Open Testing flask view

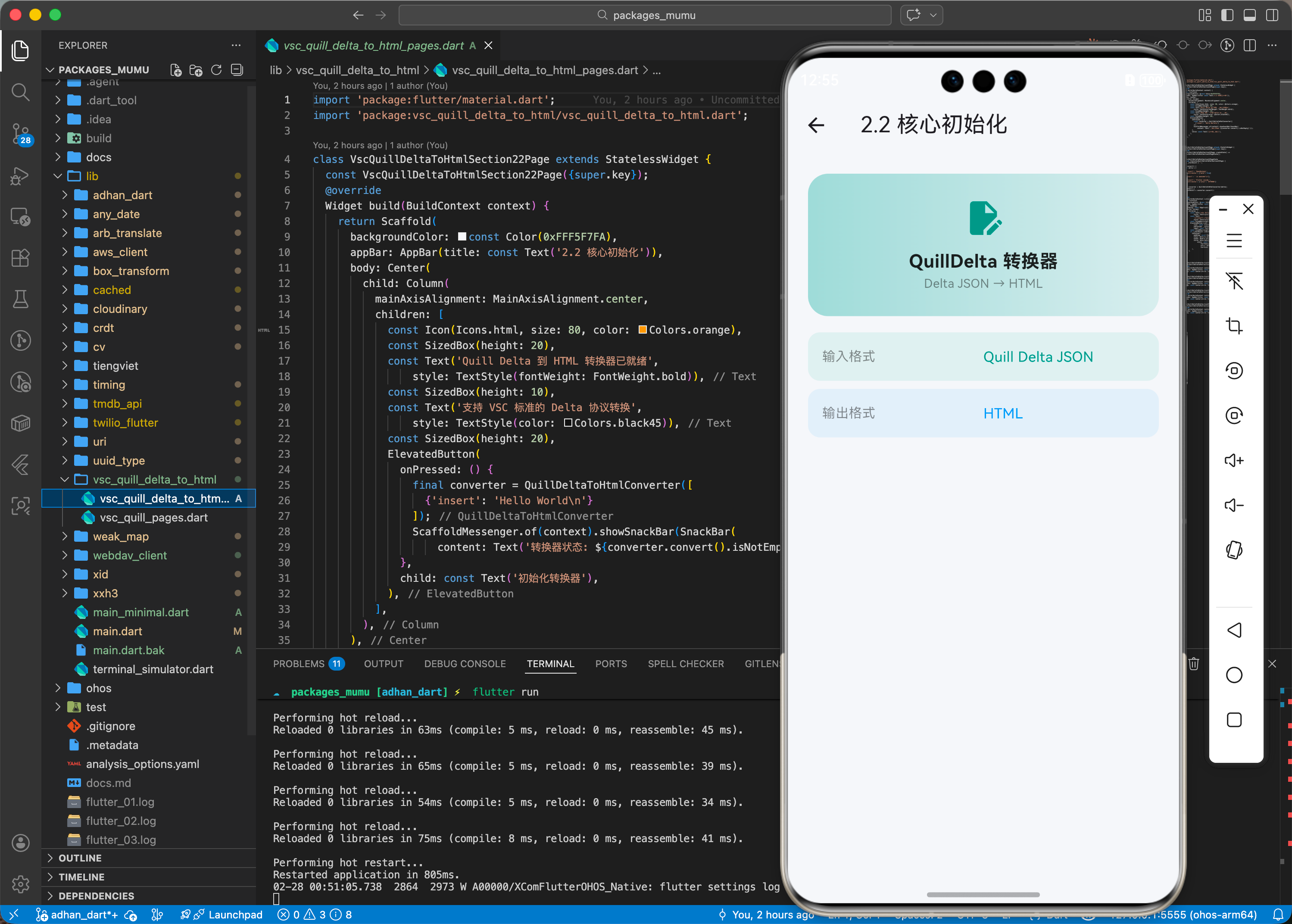pos(21,299)
